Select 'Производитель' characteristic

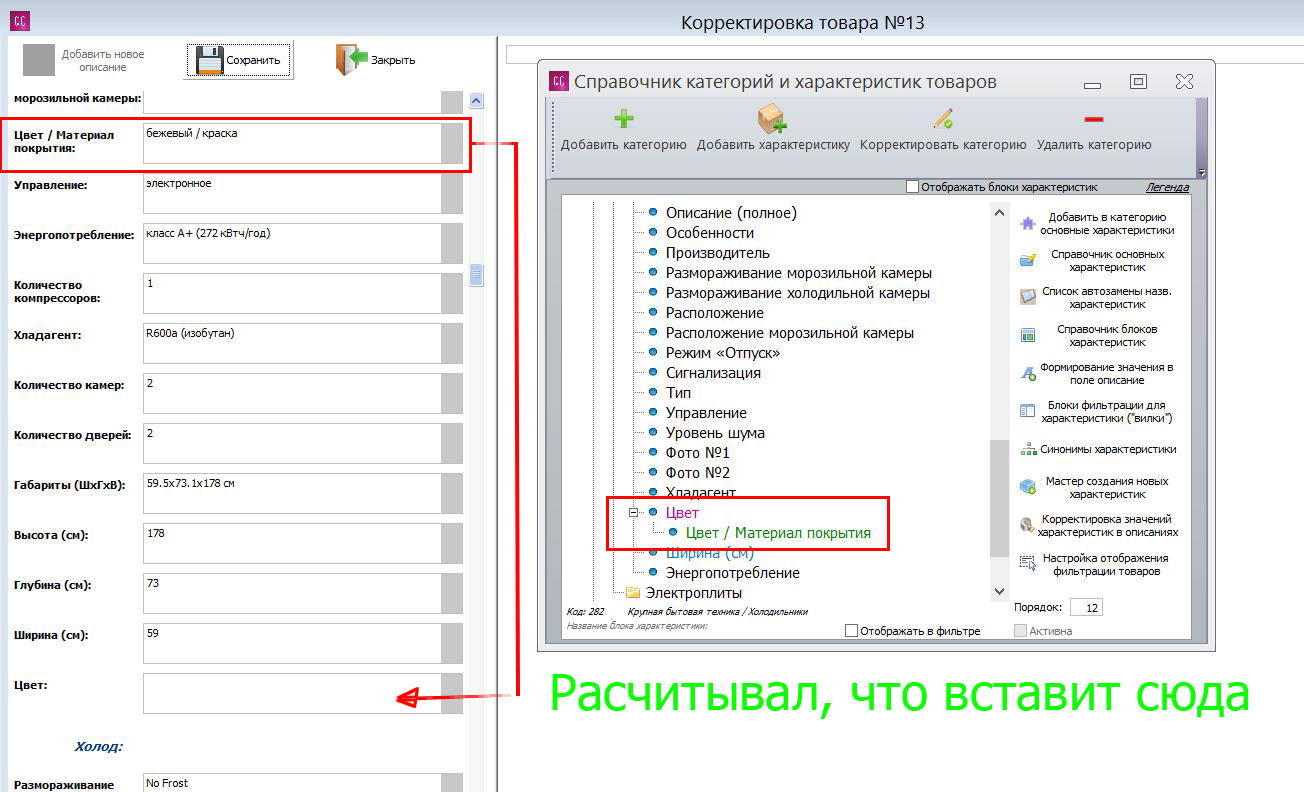(x=718, y=253)
